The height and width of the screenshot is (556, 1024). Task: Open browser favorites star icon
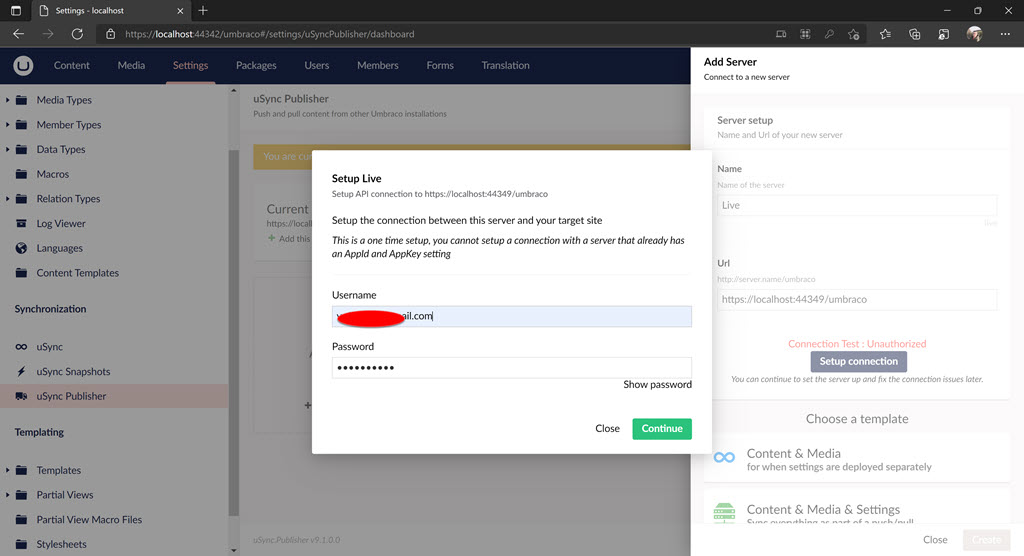click(x=885, y=34)
